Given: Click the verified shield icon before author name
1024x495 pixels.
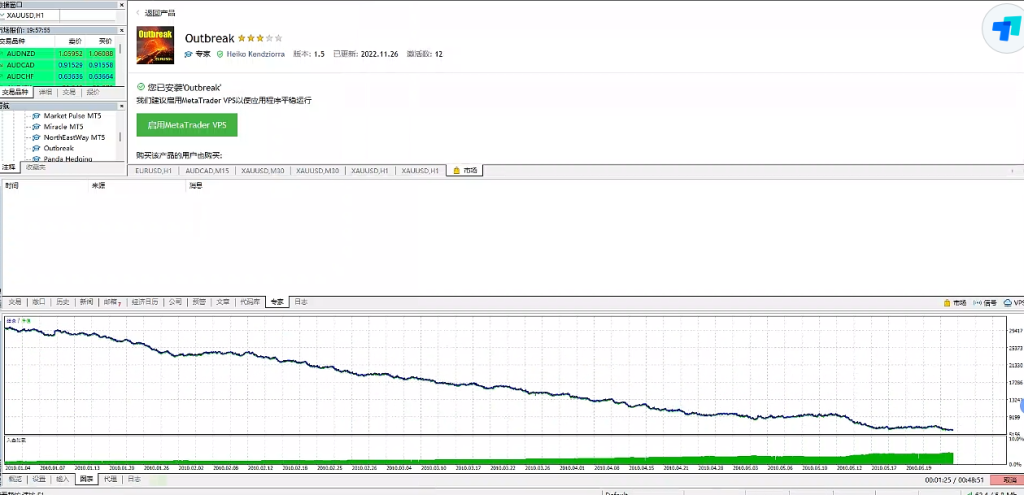Looking at the screenshot, I should point(219,54).
